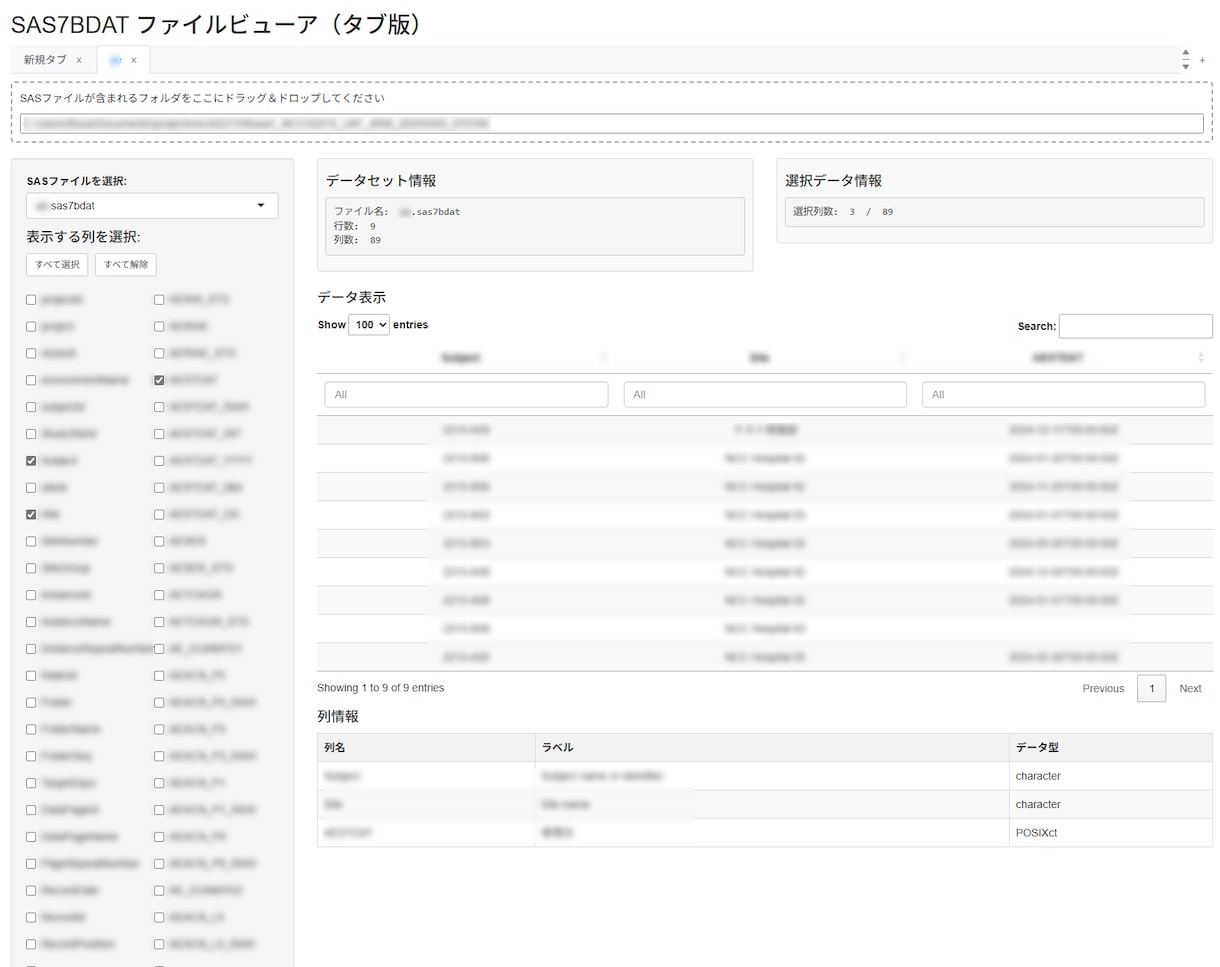The image size is (1220, 967).
Task: Open the Show entries count dropdown
Action: (x=369, y=325)
